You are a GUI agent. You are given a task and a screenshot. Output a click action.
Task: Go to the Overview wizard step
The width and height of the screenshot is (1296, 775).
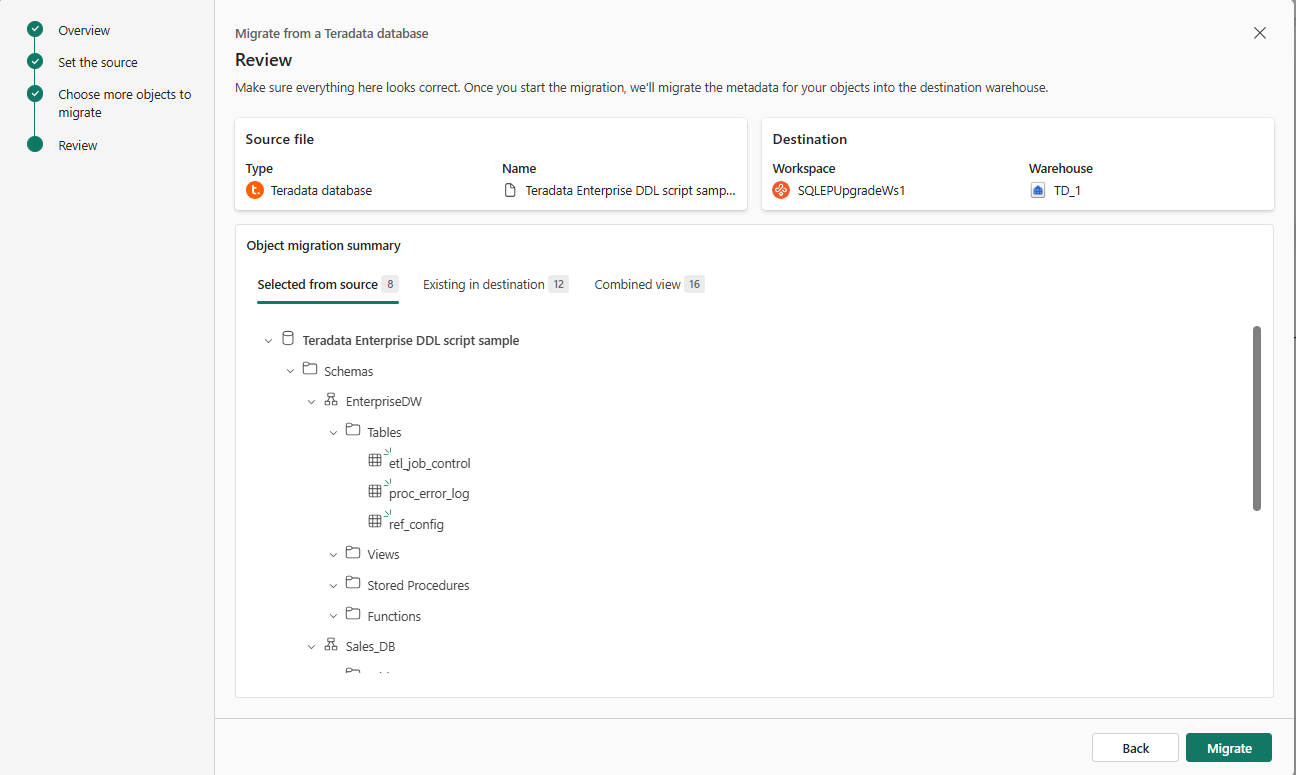pyautogui.click(x=84, y=31)
